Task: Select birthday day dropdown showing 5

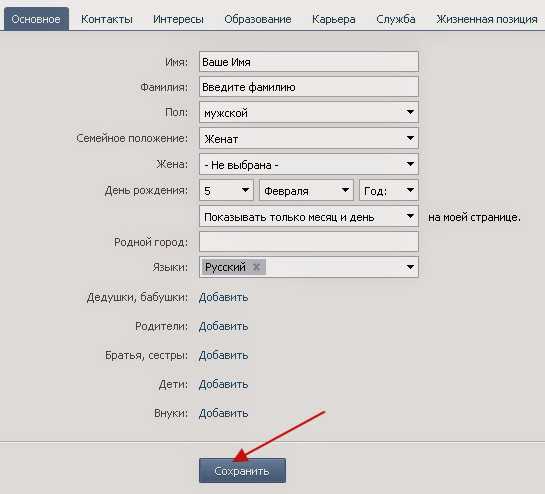Action: click(227, 190)
